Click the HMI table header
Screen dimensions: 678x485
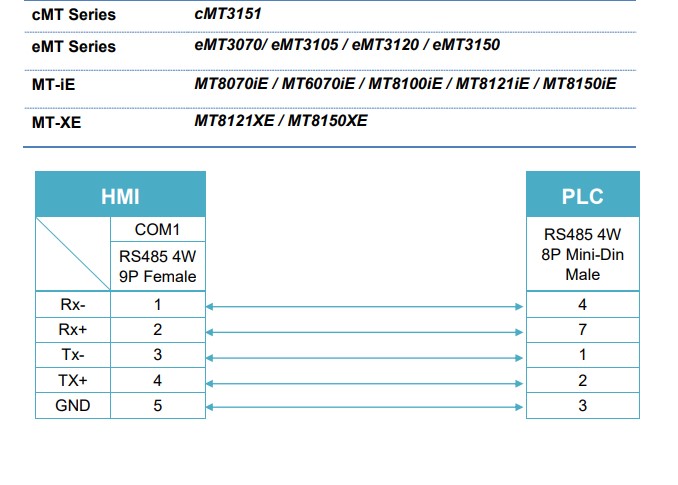(x=120, y=195)
